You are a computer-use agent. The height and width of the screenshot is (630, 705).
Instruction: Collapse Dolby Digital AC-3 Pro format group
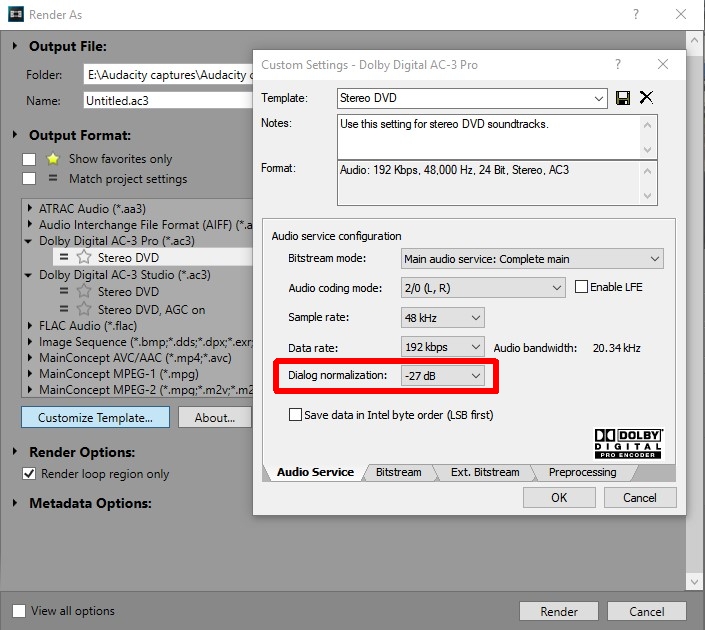tap(28, 241)
